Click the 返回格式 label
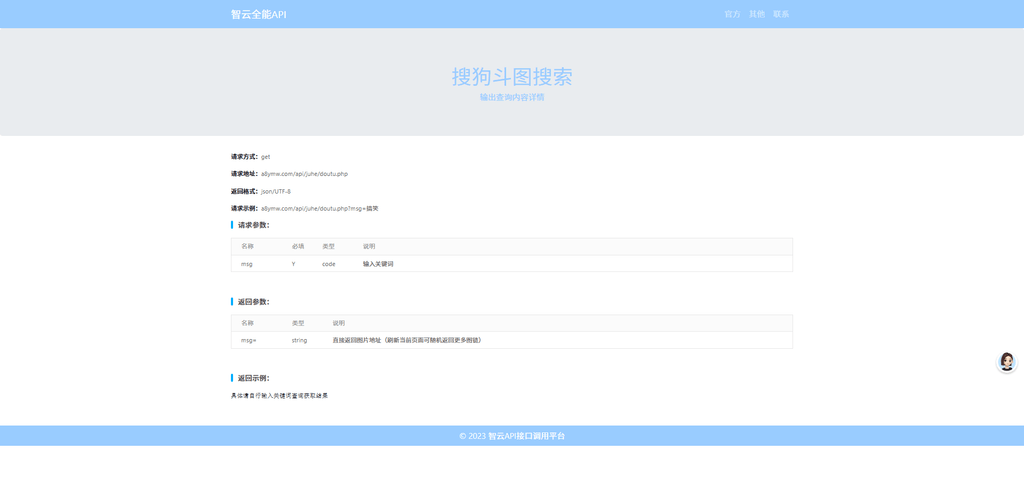Image resolution: width=1024 pixels, height=490 pixels. pos(245,191)
